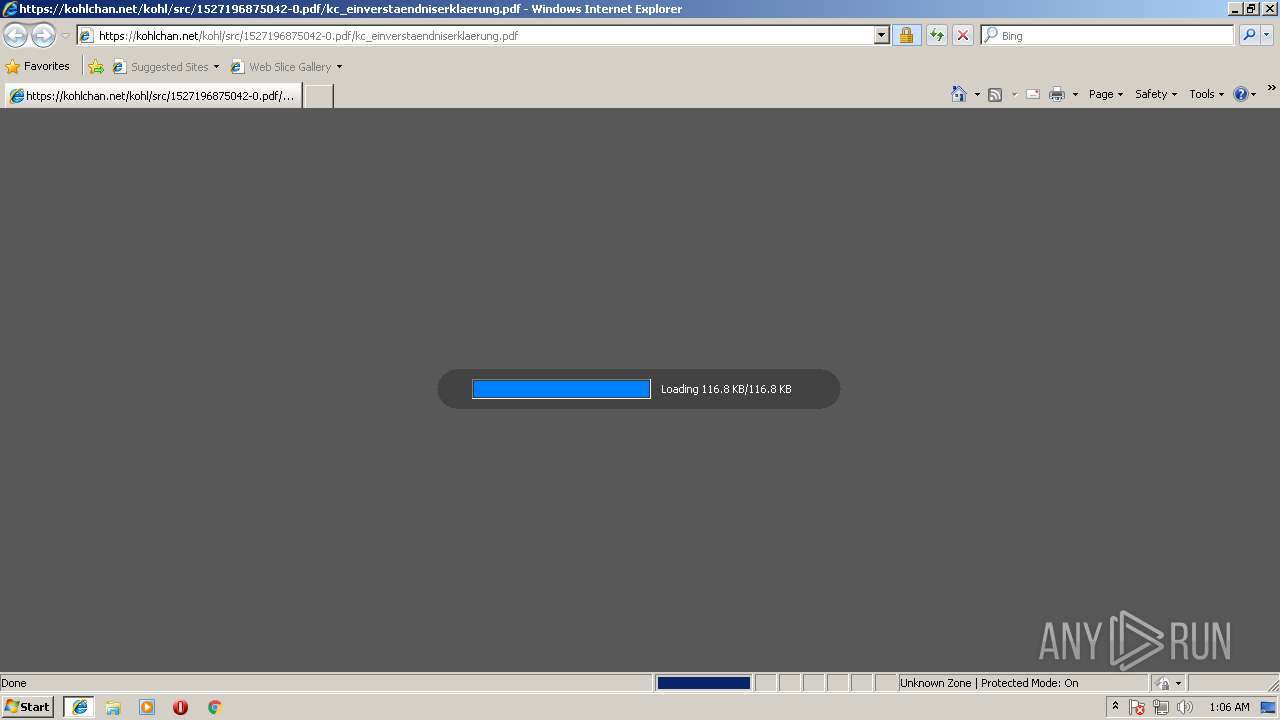The height and width of the screenshot is (720, 1280).
Task: Click the volume speaker tray icon
Action: (x=1185, y=707)
